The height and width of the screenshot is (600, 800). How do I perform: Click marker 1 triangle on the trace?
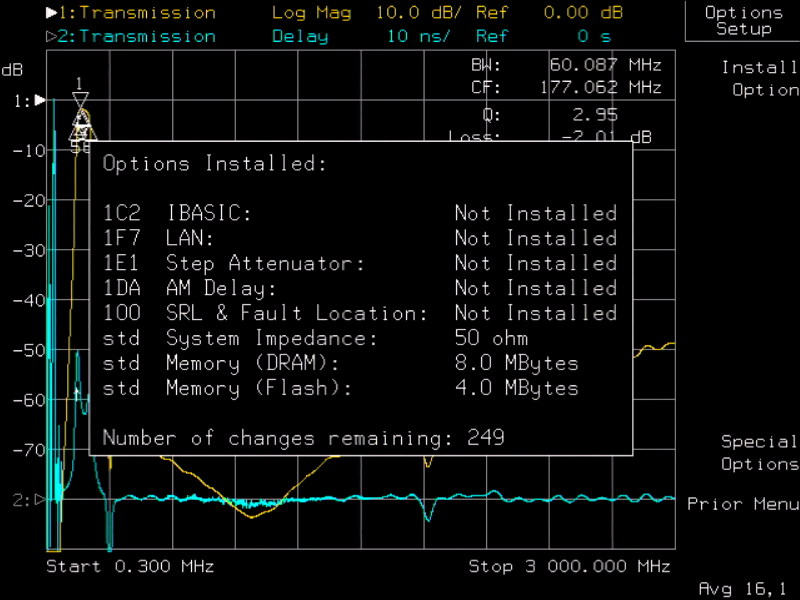click(x=80, y=101)
